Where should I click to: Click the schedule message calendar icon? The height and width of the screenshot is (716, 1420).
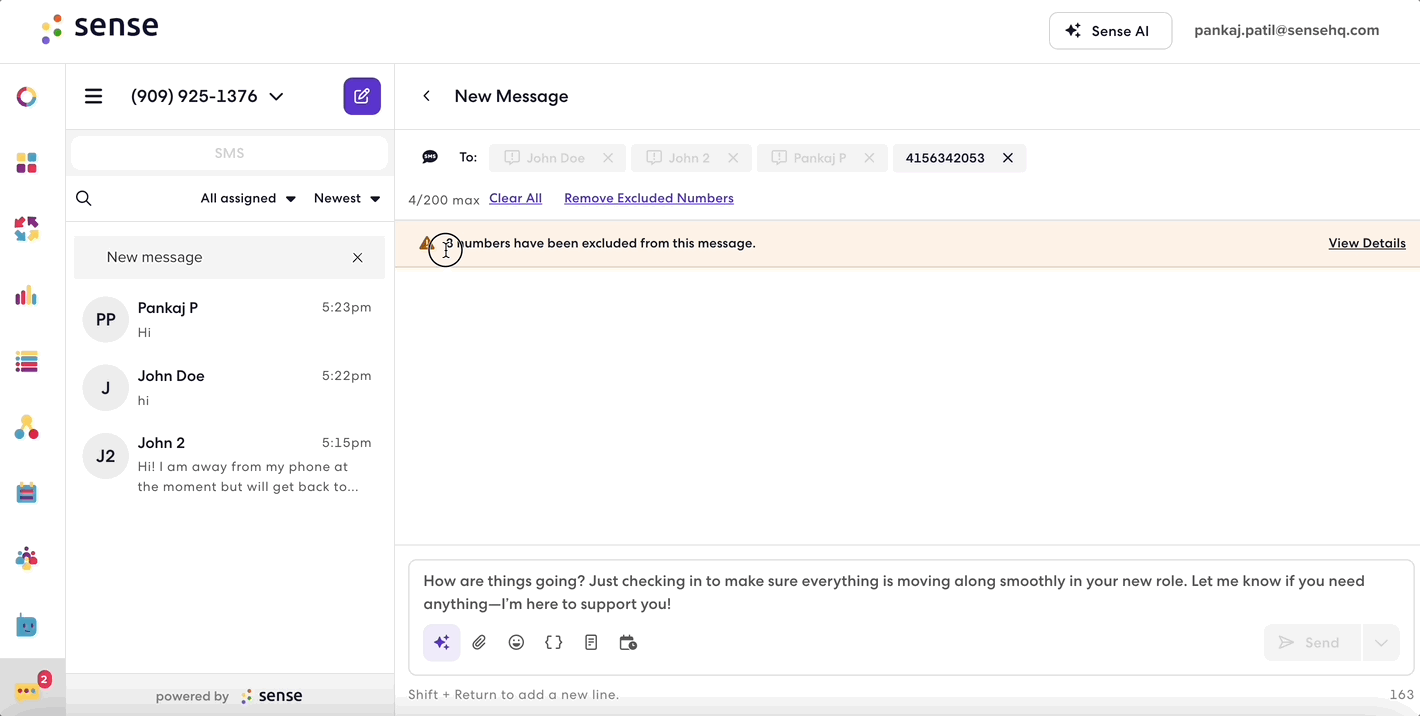tap(628, 643)
